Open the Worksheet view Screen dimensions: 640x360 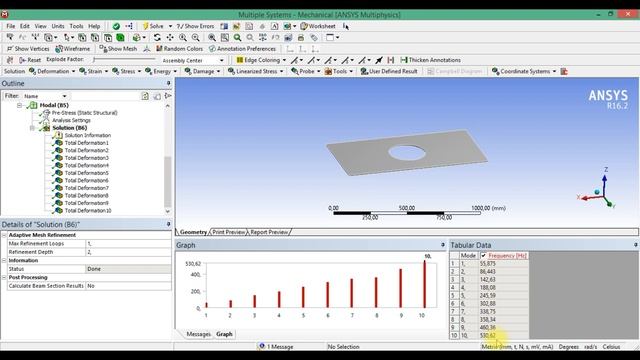pos(318,26)
